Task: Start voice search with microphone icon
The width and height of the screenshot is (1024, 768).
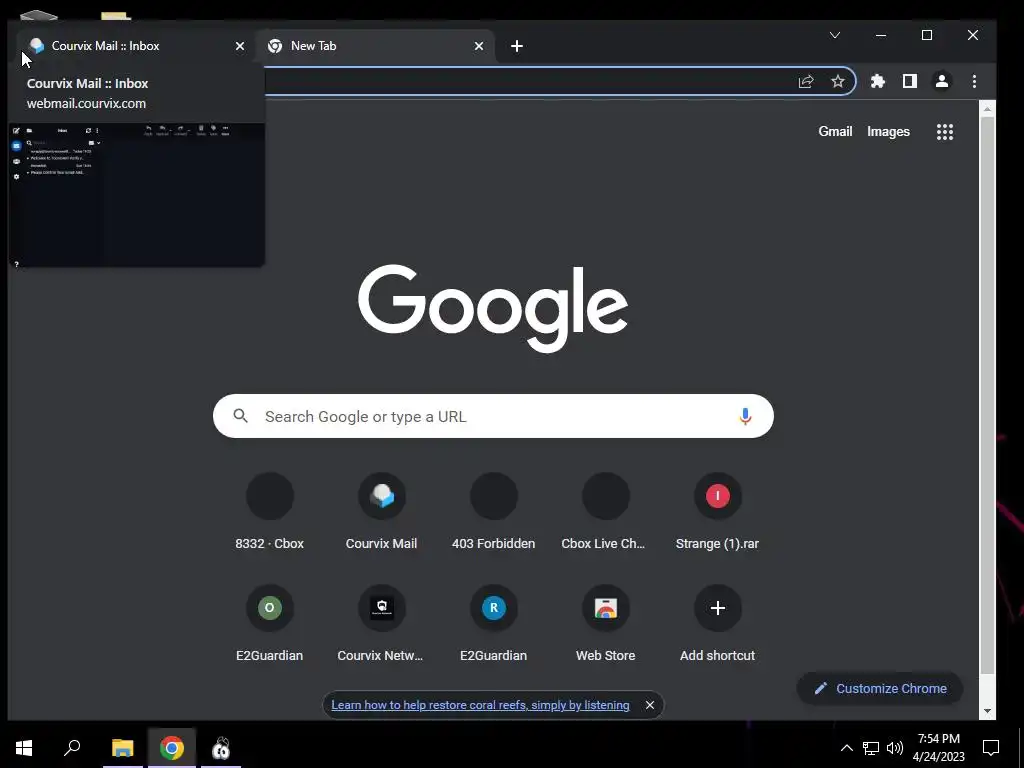Action: coord(745,416)
